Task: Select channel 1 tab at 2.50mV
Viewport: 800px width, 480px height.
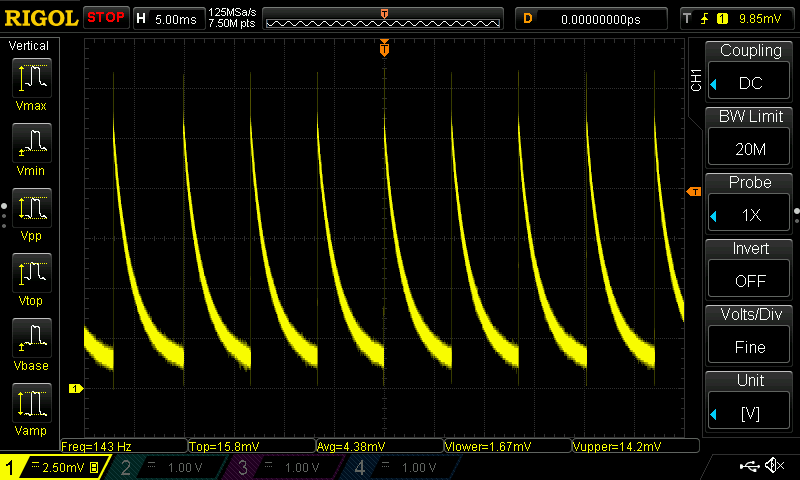Action: pos(55,467)
